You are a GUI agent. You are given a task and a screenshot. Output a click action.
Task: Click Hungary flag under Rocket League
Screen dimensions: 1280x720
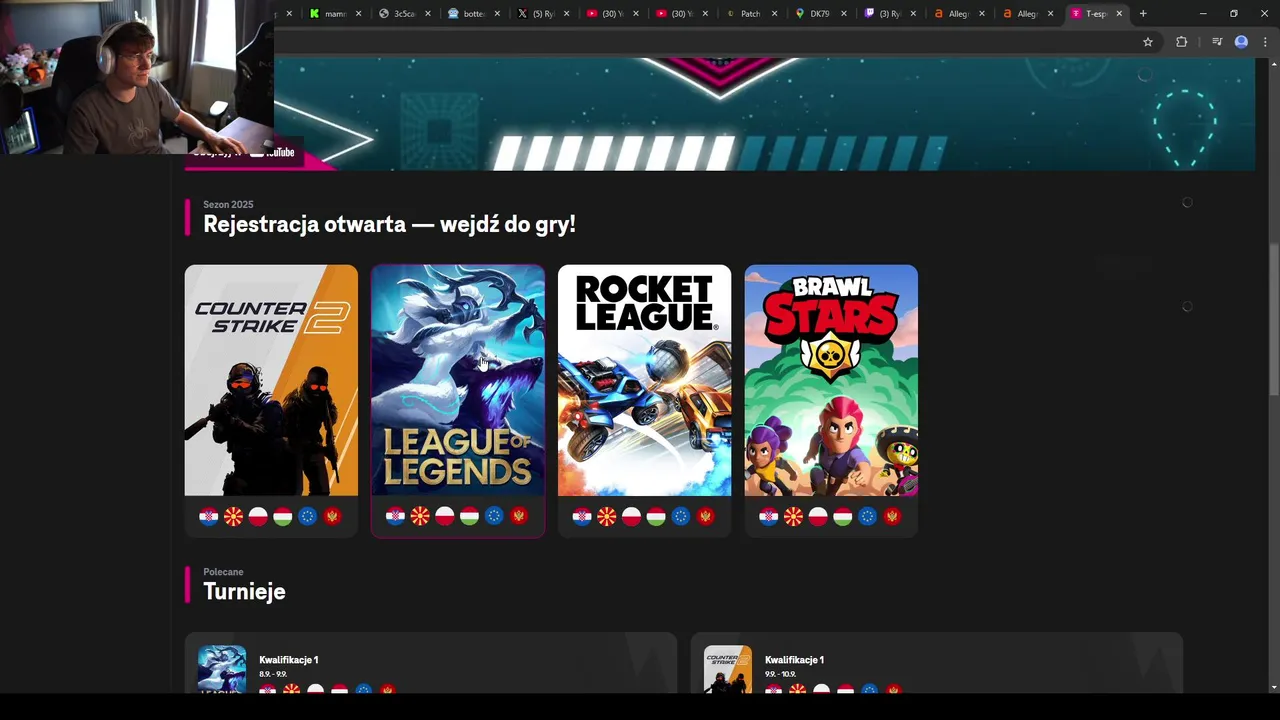[x=656, y=516]
